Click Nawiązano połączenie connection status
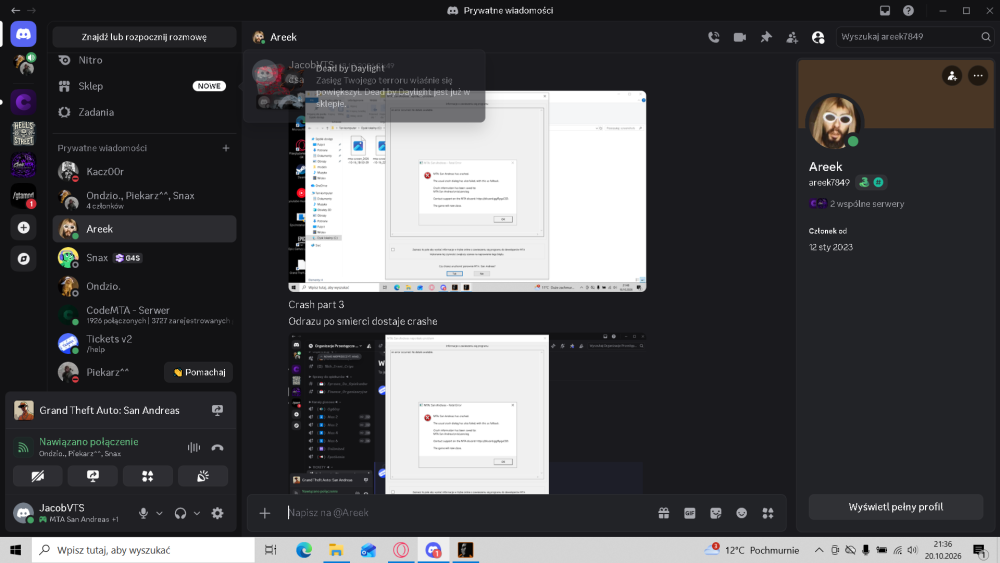This screenshot has width=1000, height=563. point(89,442)
